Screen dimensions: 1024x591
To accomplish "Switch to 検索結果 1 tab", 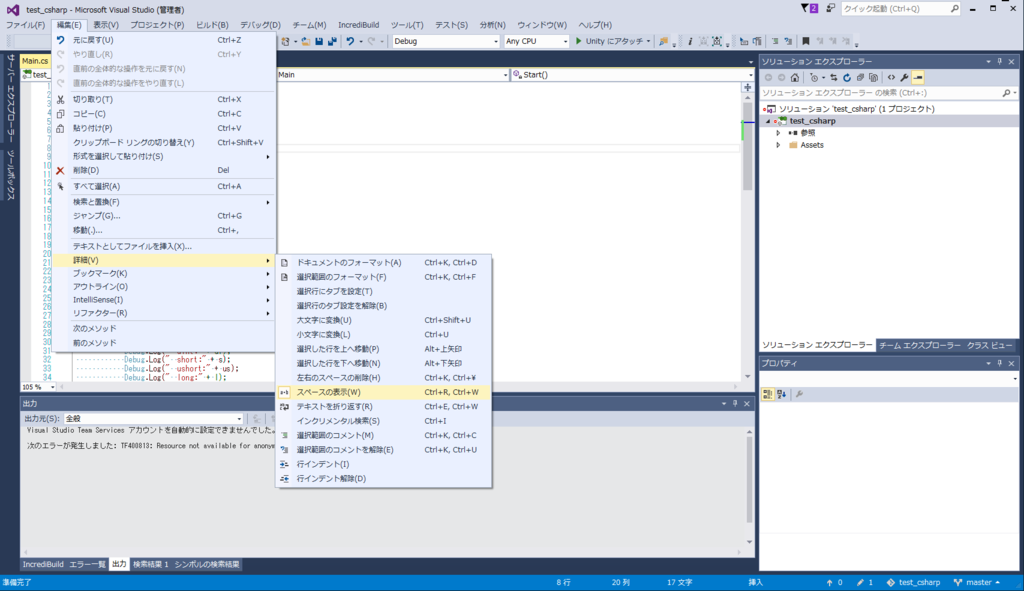I will [151, 564].
